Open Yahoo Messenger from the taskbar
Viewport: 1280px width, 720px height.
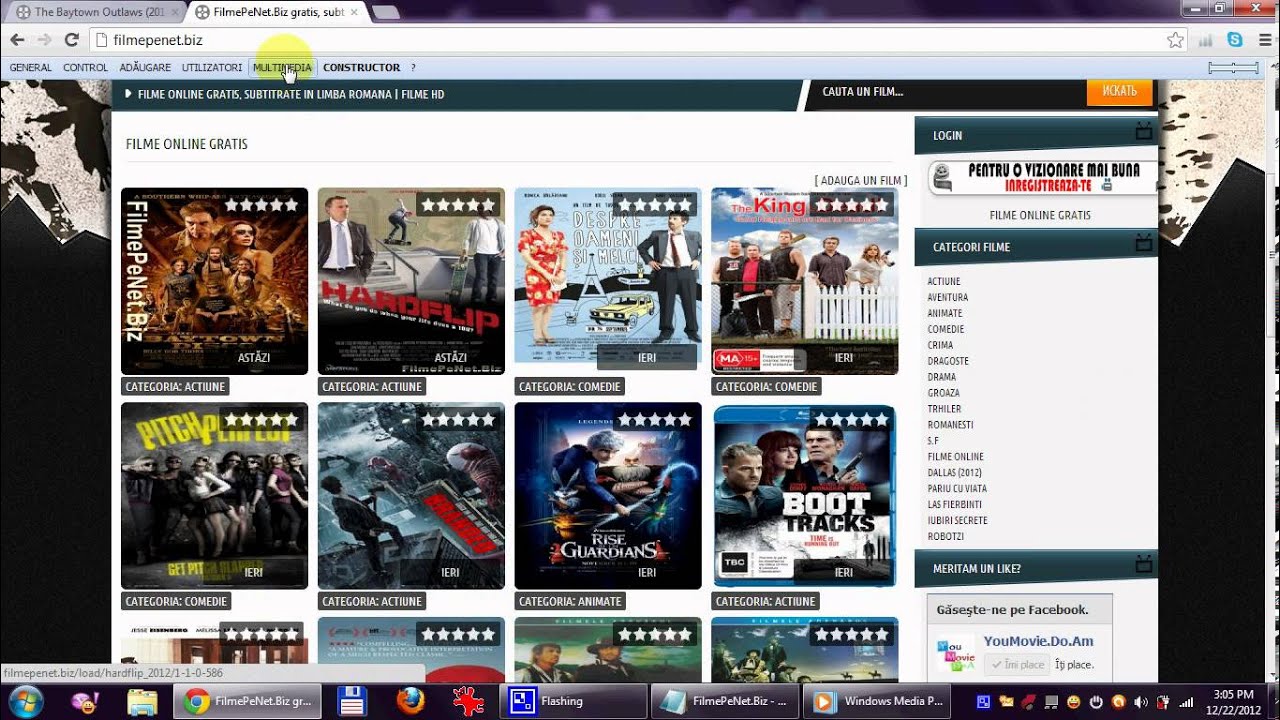(x=85, y=702)
